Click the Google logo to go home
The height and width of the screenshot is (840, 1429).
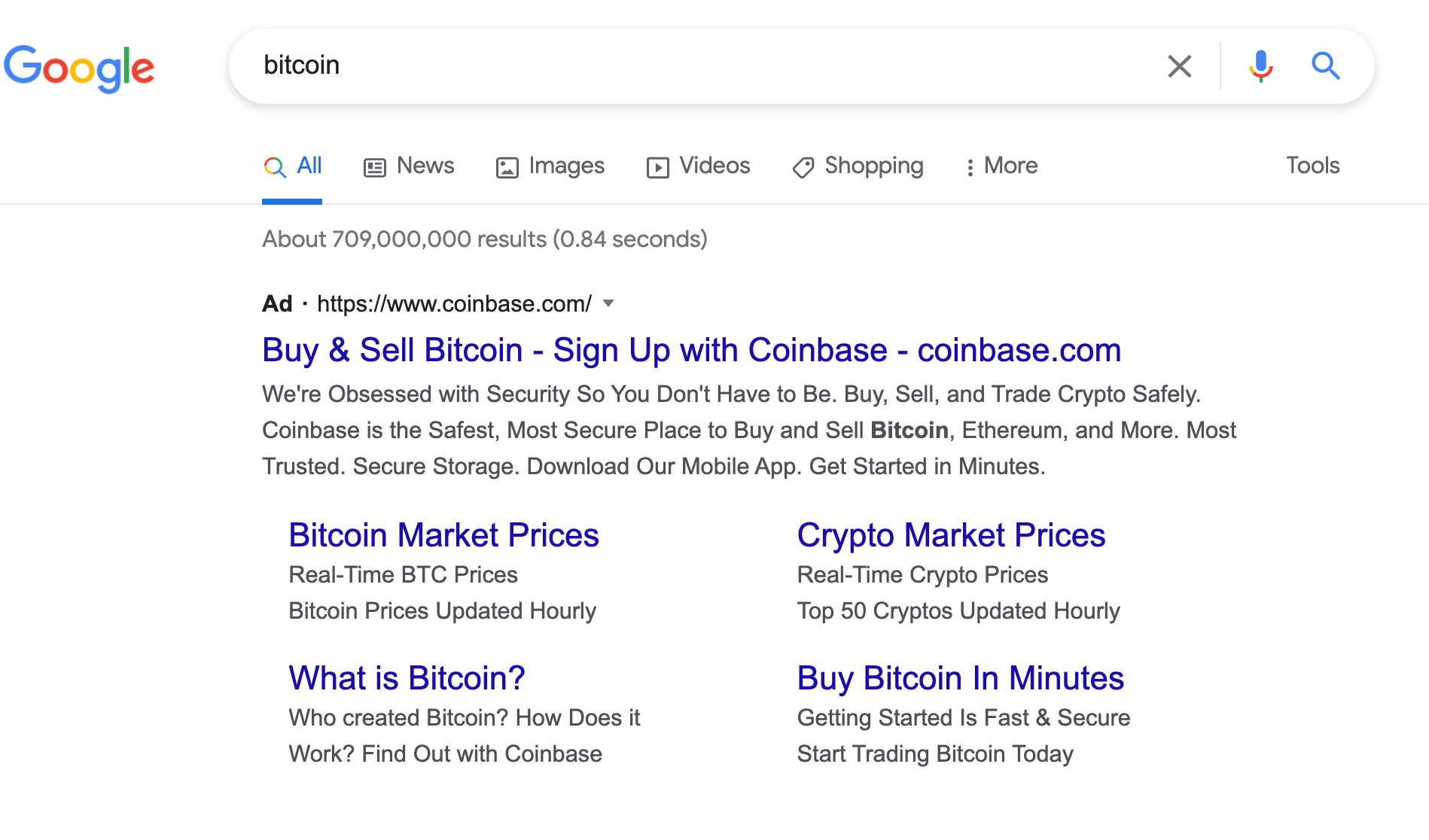(79, 68)
